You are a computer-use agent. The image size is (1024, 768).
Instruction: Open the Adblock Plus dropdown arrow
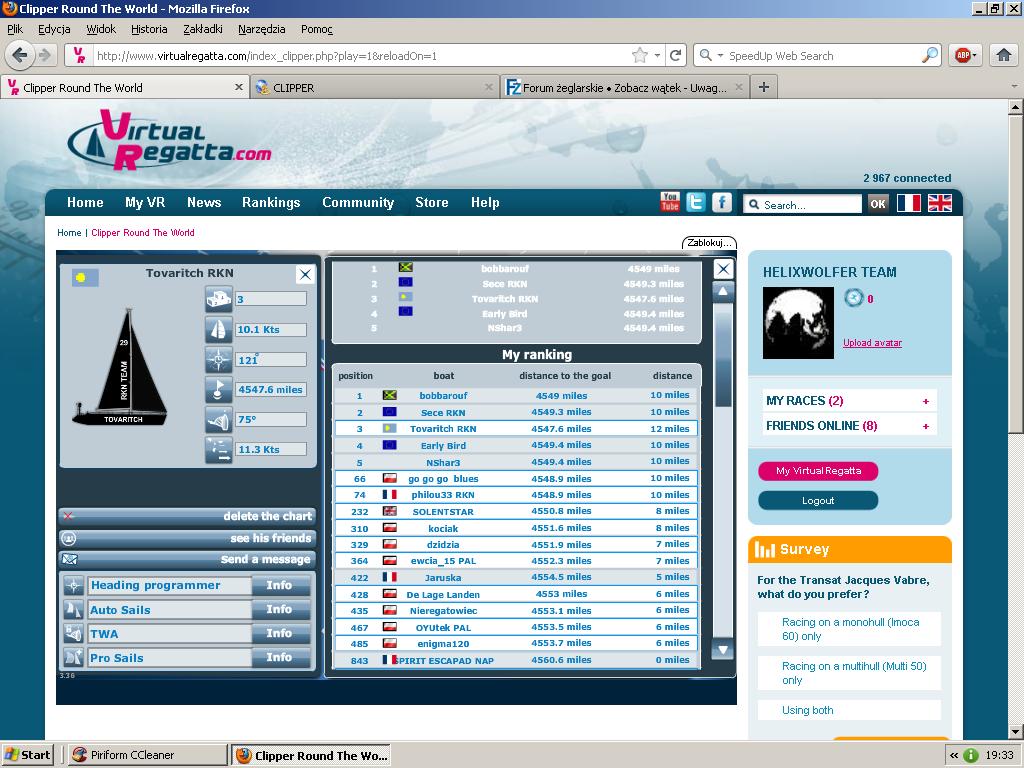pos(975,56)
